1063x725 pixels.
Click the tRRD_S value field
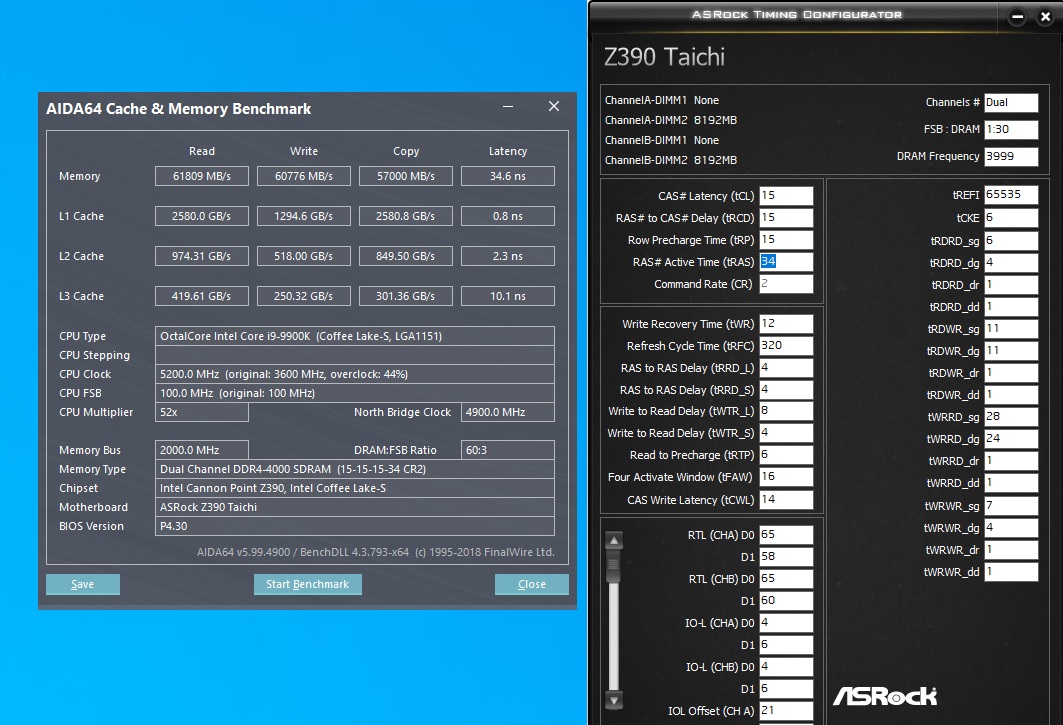pyautogui.click(x=786, y=390)
